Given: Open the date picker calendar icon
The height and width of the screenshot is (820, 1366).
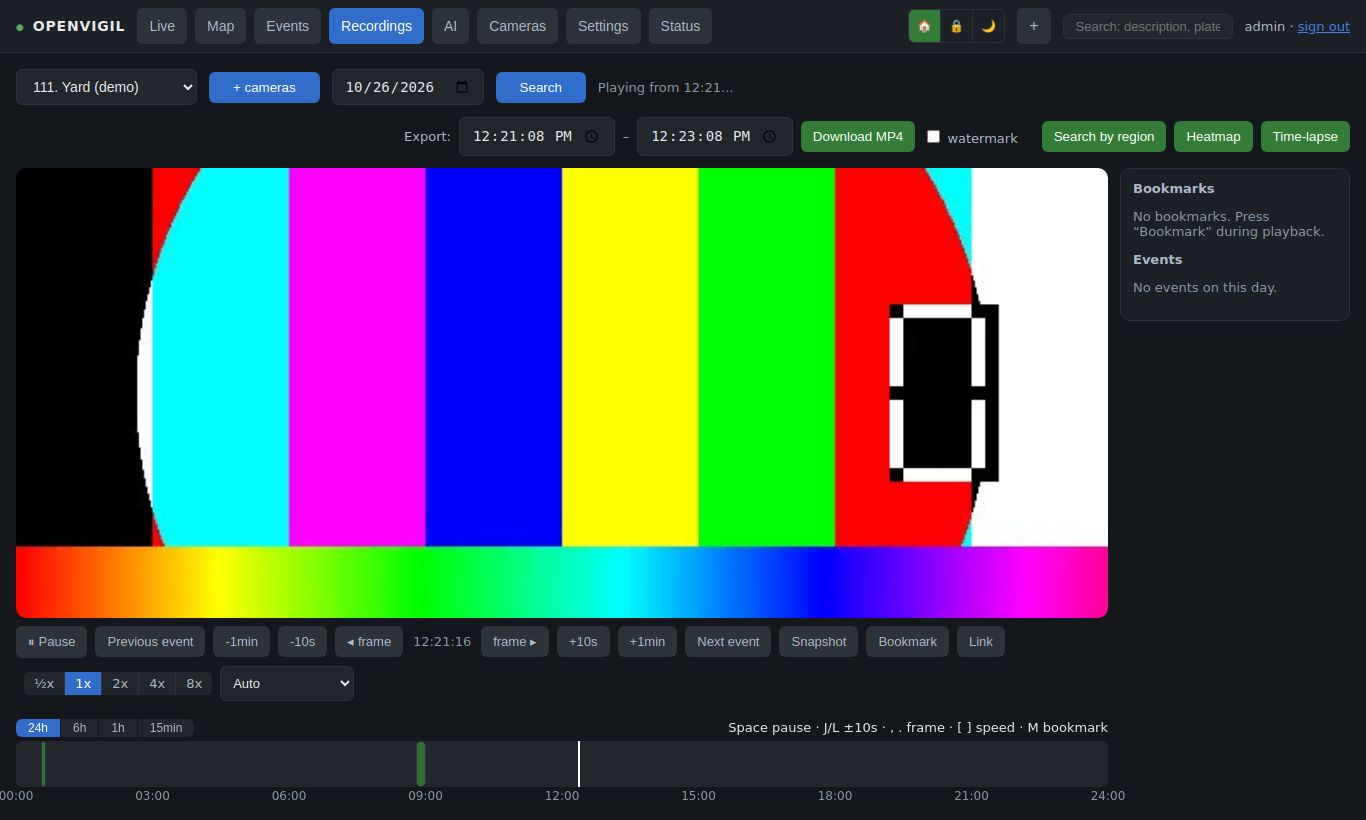Looking at the screenshot, I should 462,87.
